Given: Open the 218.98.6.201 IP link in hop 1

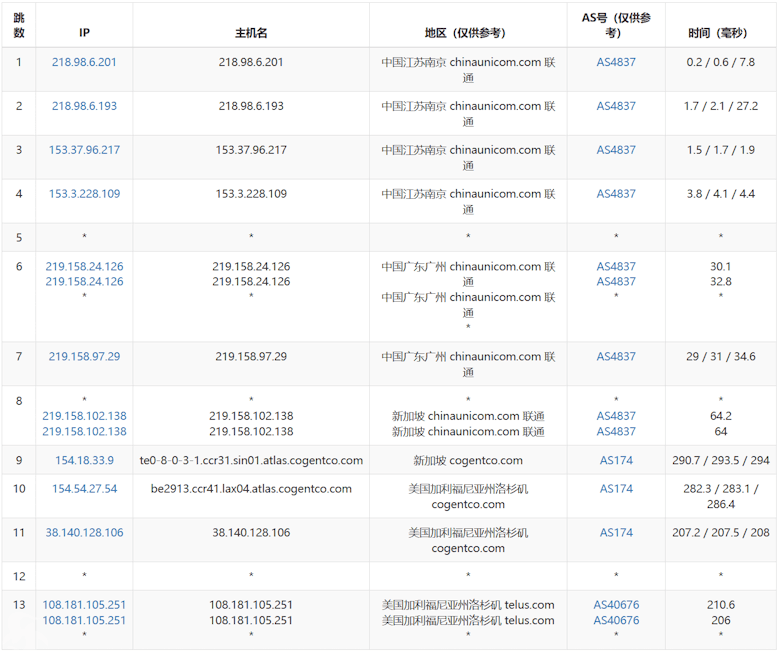Looking at the screenshot, I should pyautogui.click(x=84, y=62).
